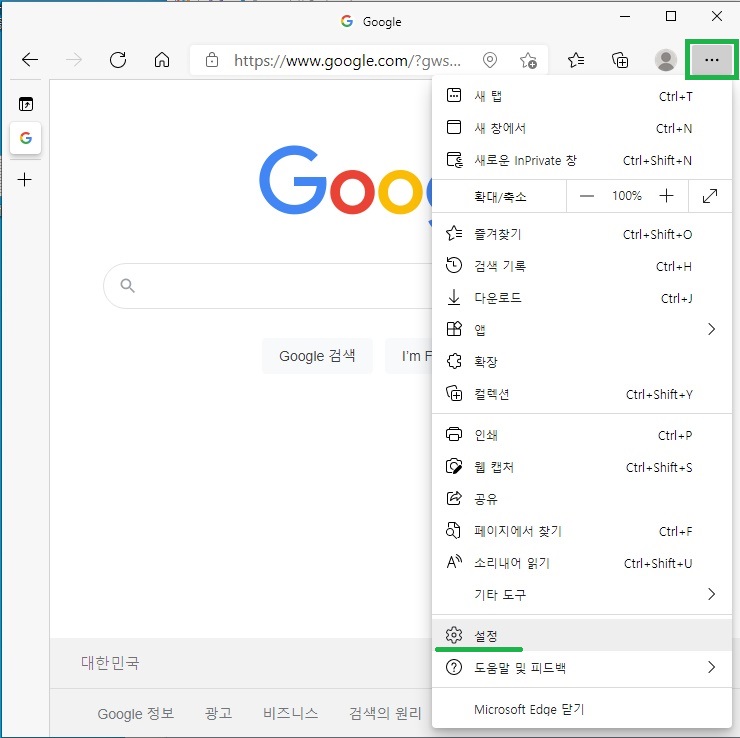Open 새로운 InPrivate 창
The image size is (740, 738).
[581, 160]
